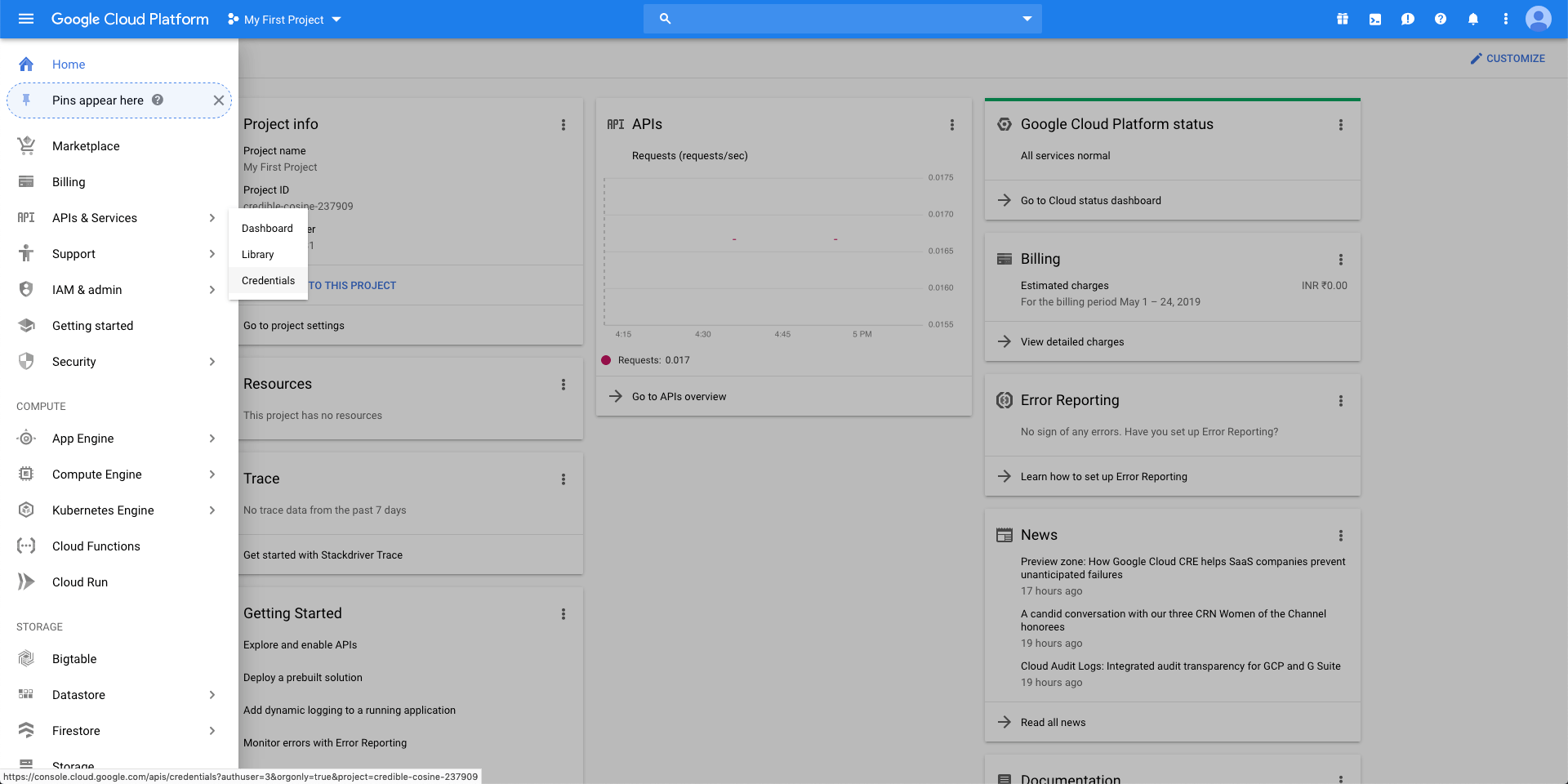Open Project info card options menu

coord(563,125)
